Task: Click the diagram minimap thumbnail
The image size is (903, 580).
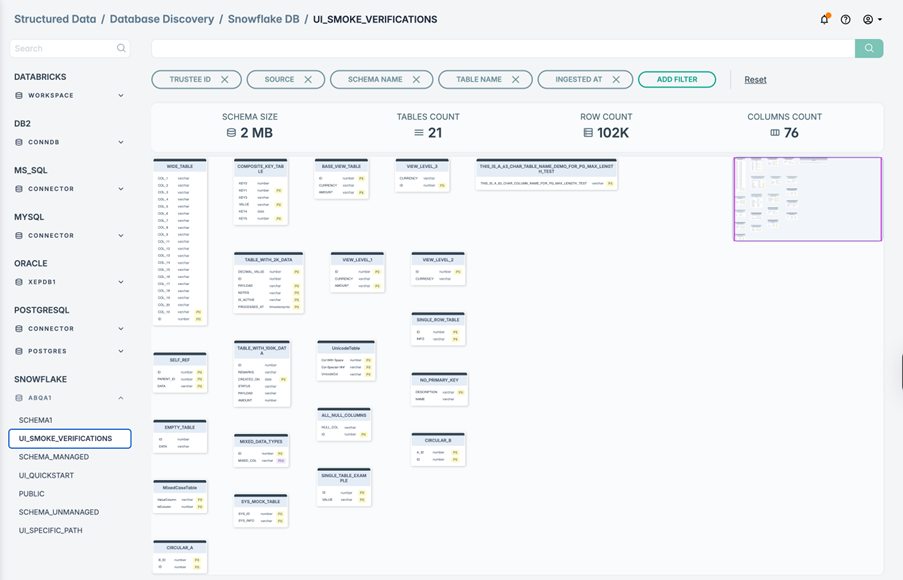Action: tap(807, 199)
